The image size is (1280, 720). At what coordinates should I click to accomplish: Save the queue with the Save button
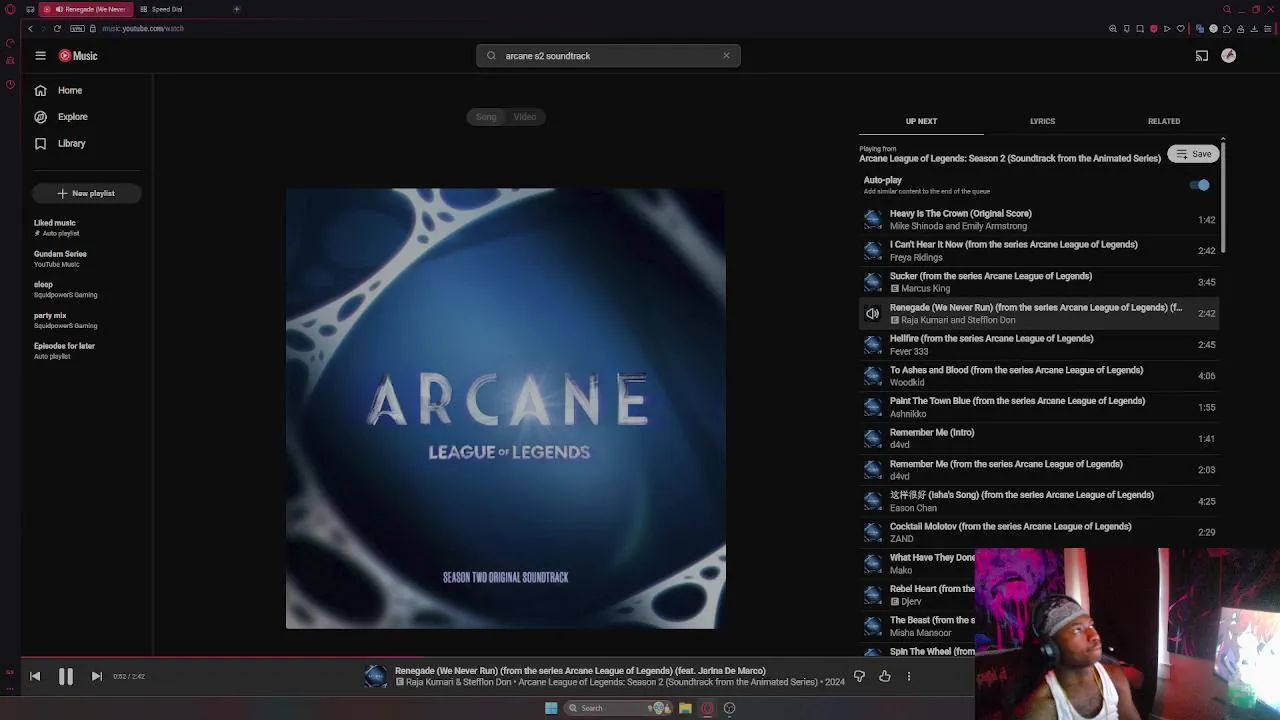click(x=1193, y=154)
